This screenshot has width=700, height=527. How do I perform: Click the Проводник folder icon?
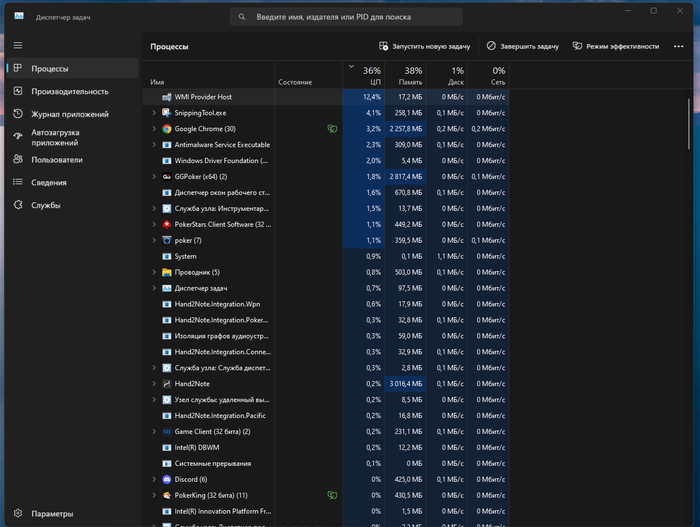click(167, 272)
